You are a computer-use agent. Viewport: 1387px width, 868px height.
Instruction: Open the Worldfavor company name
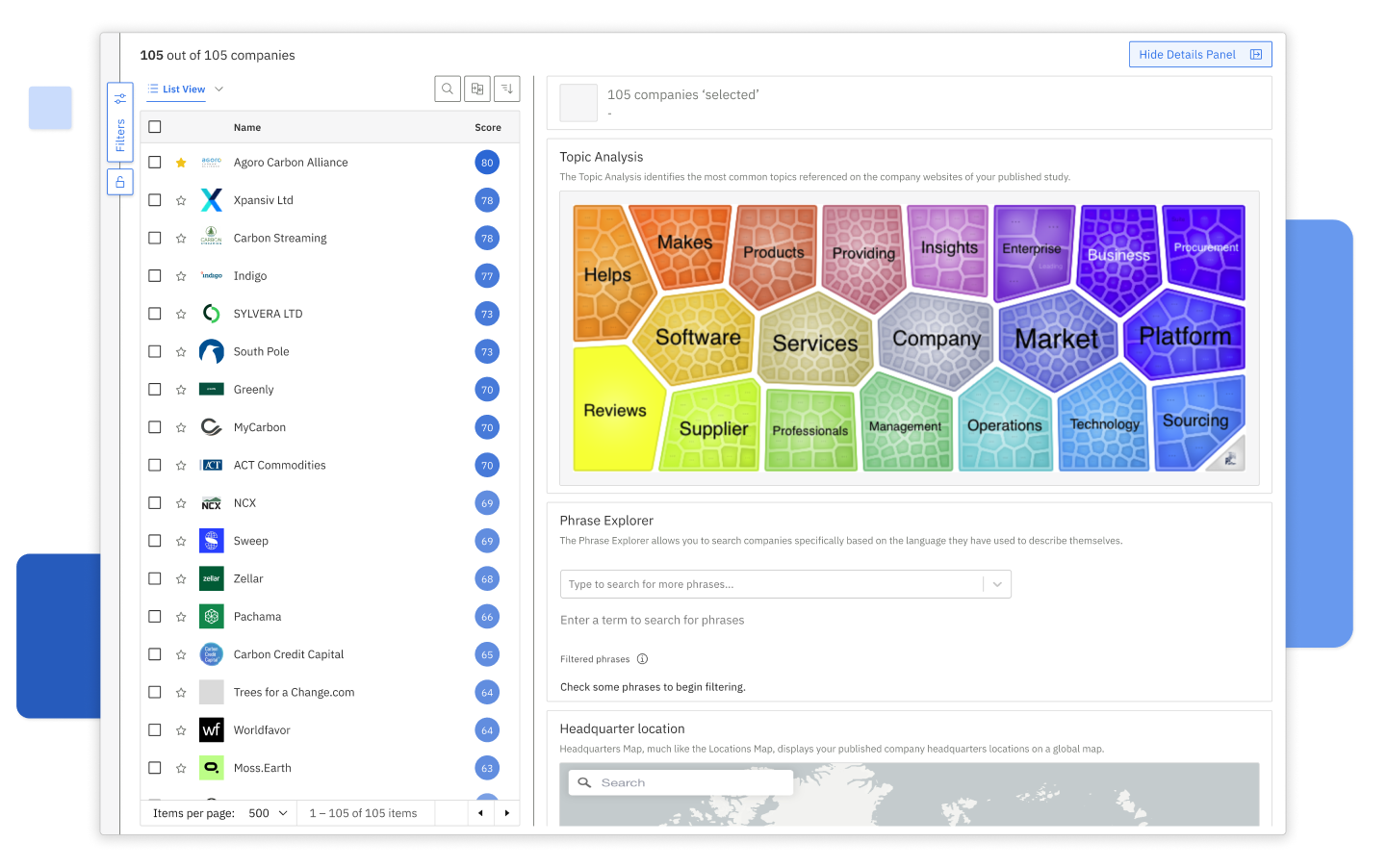(262, 730)
